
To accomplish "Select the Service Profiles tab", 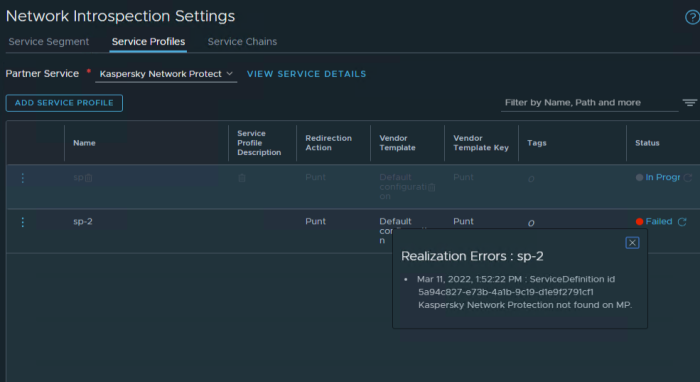I will click(x=148, y=42).
